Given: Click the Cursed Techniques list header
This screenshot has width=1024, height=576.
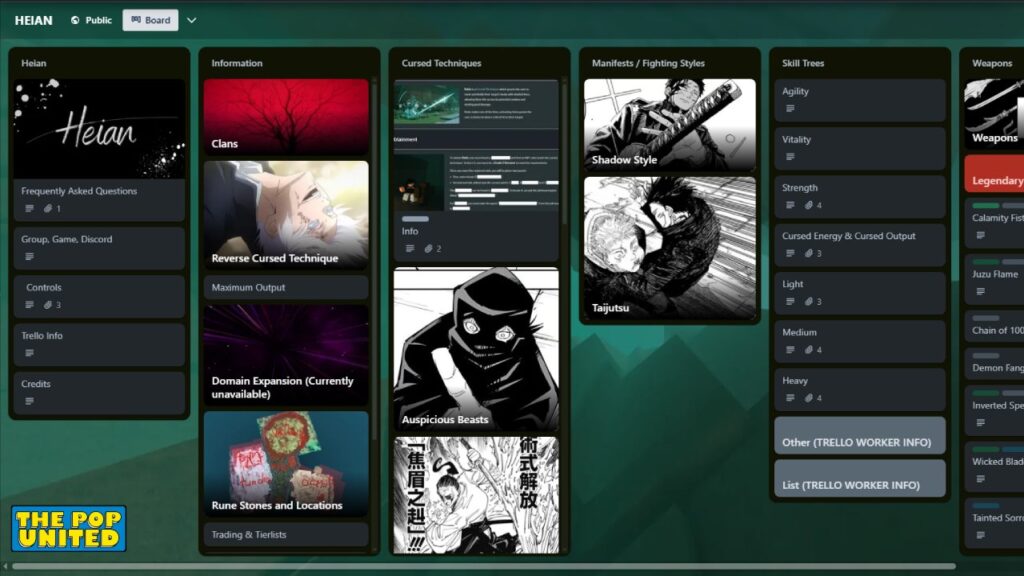Looking at the screenshot, I should pyautogui.click(x=441, y=63).
